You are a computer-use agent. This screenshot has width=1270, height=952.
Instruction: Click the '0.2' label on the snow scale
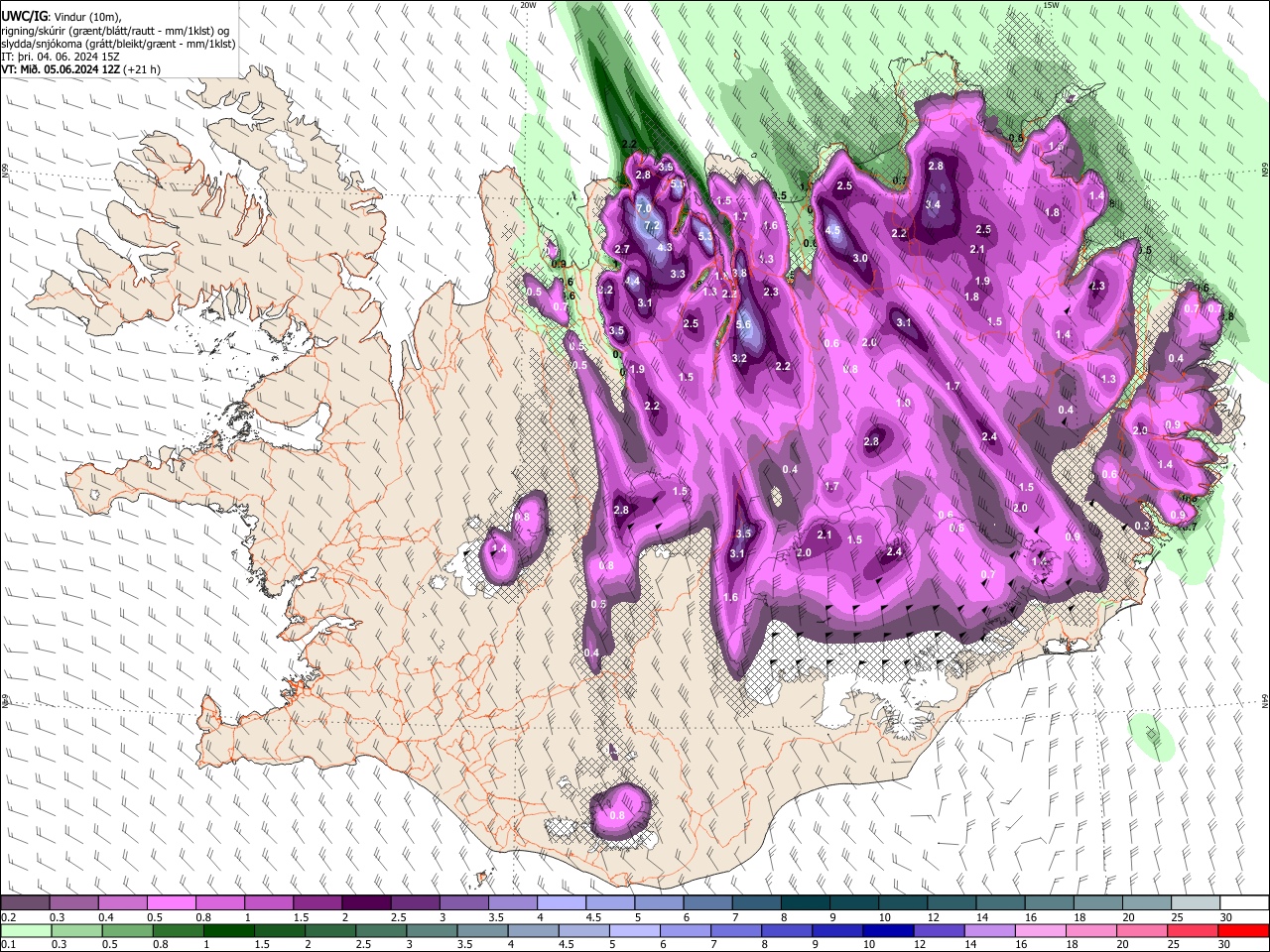click(x=8, y=917)
